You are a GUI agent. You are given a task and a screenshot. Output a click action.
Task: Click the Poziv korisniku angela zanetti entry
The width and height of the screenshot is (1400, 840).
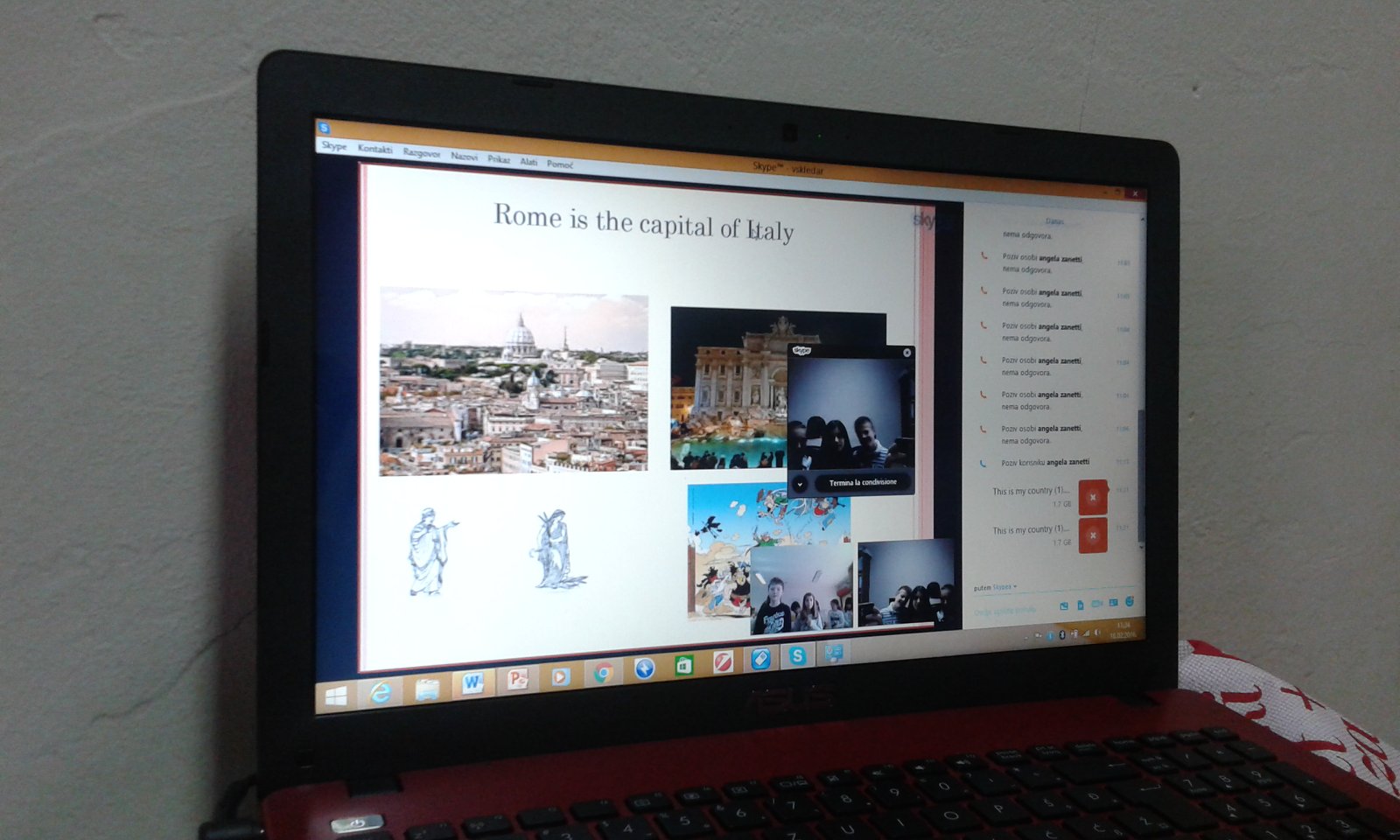click(1046, 462)
